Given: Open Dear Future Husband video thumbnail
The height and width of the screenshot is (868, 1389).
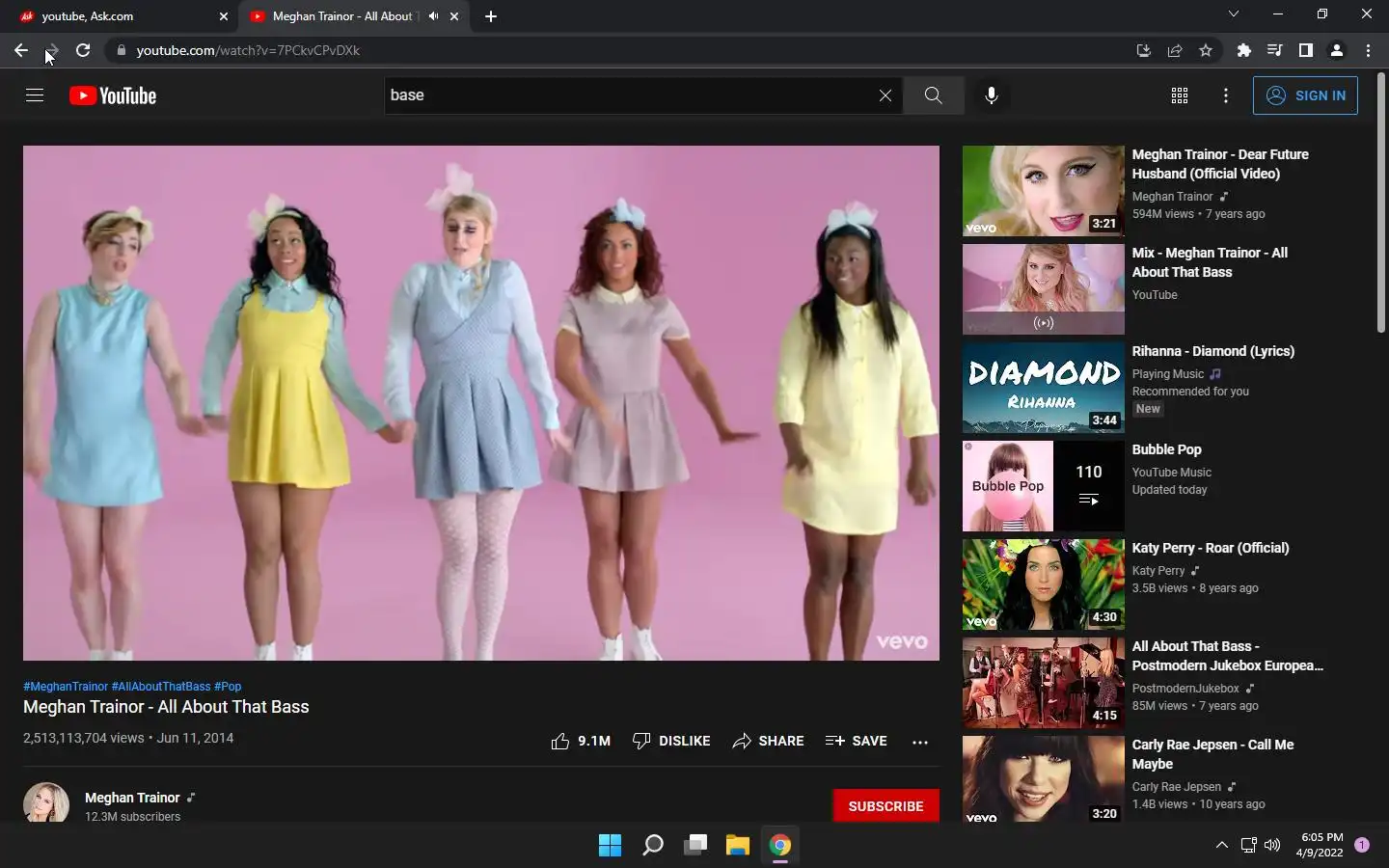Looking at the screenshot, I should click(x=1044, y=191).
